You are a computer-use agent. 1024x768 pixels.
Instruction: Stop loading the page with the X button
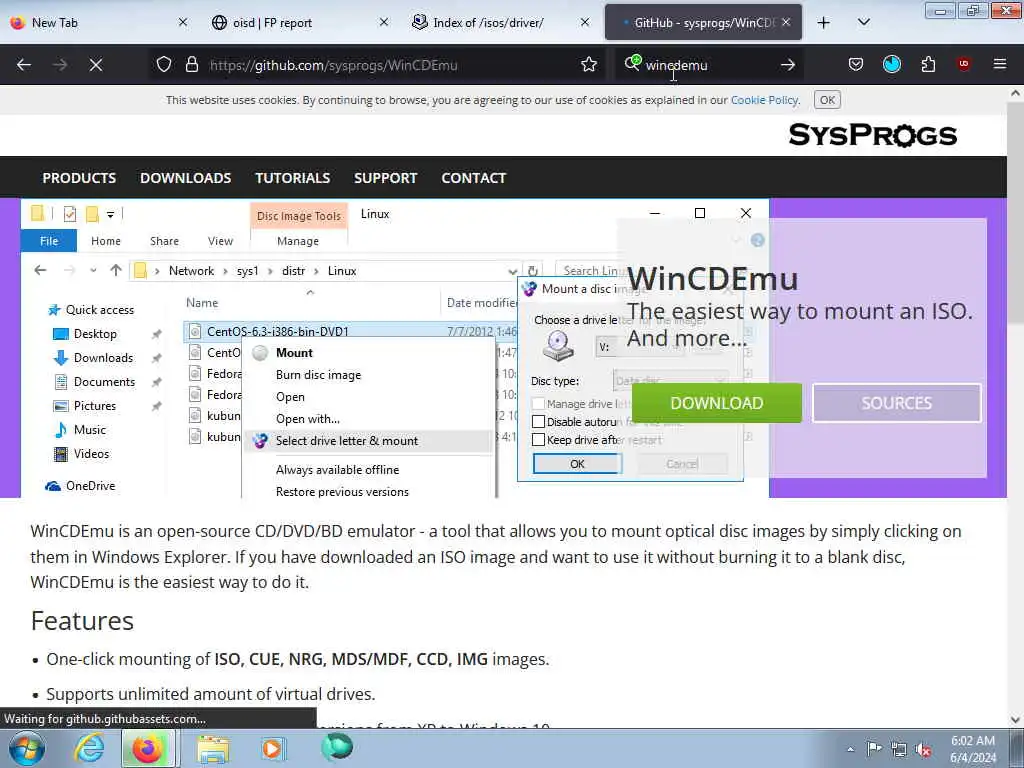[96, 65]
